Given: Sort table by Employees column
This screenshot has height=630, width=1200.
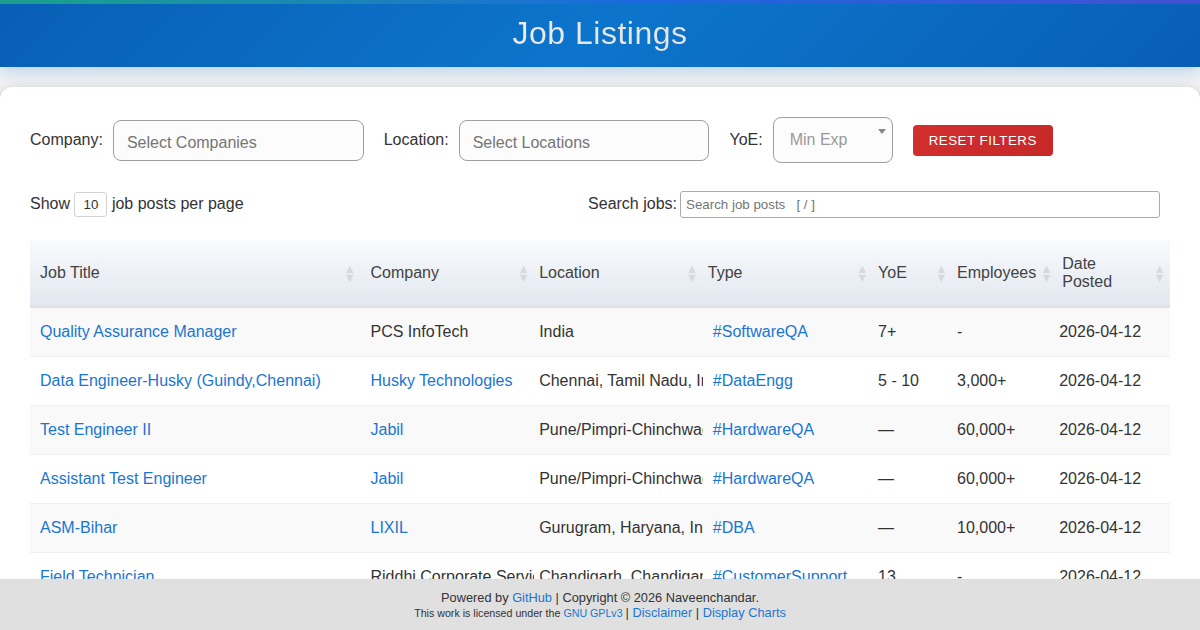Looking at the screenshot, I should (996, 272).
